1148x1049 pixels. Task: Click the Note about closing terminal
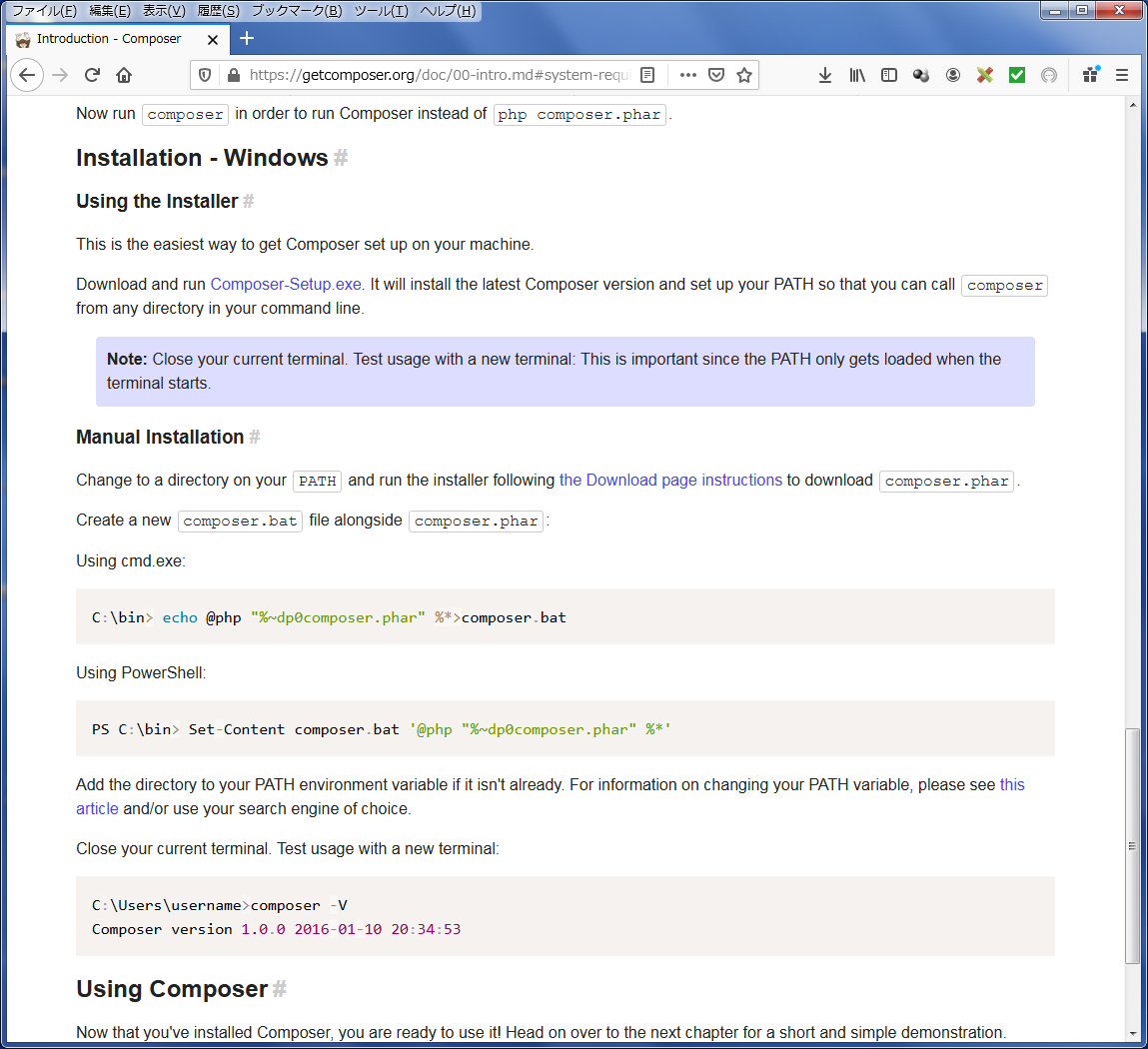click(566, 371)
